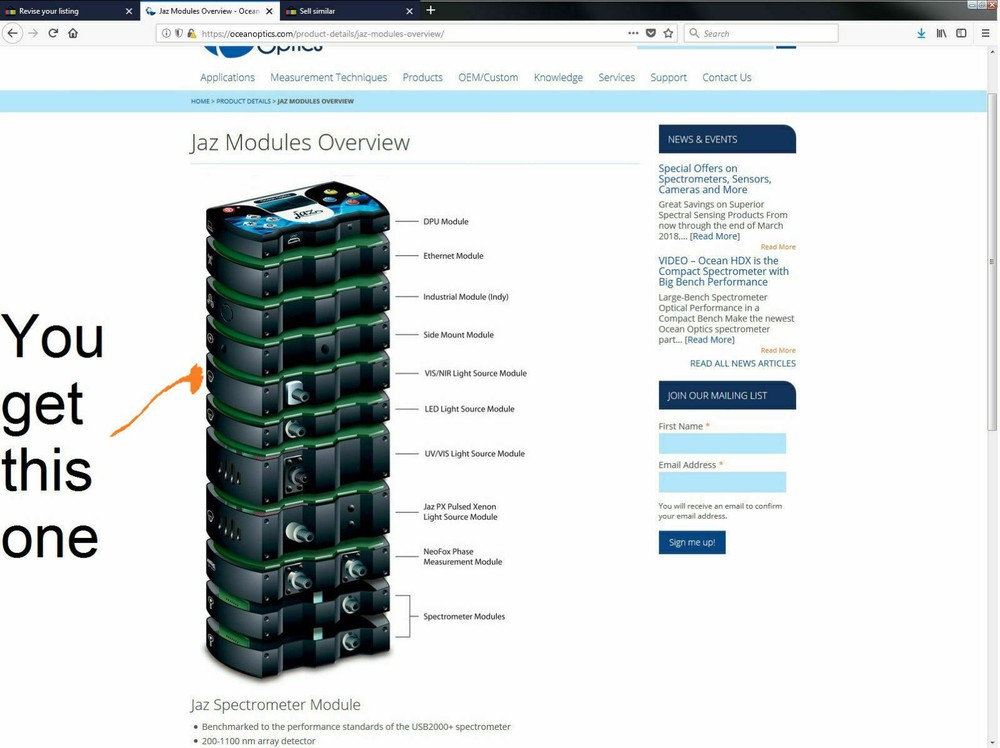Click the Jaz PX Pulsed Xenon label
This screenshot has width=1000, height=748.
[460, 511]
